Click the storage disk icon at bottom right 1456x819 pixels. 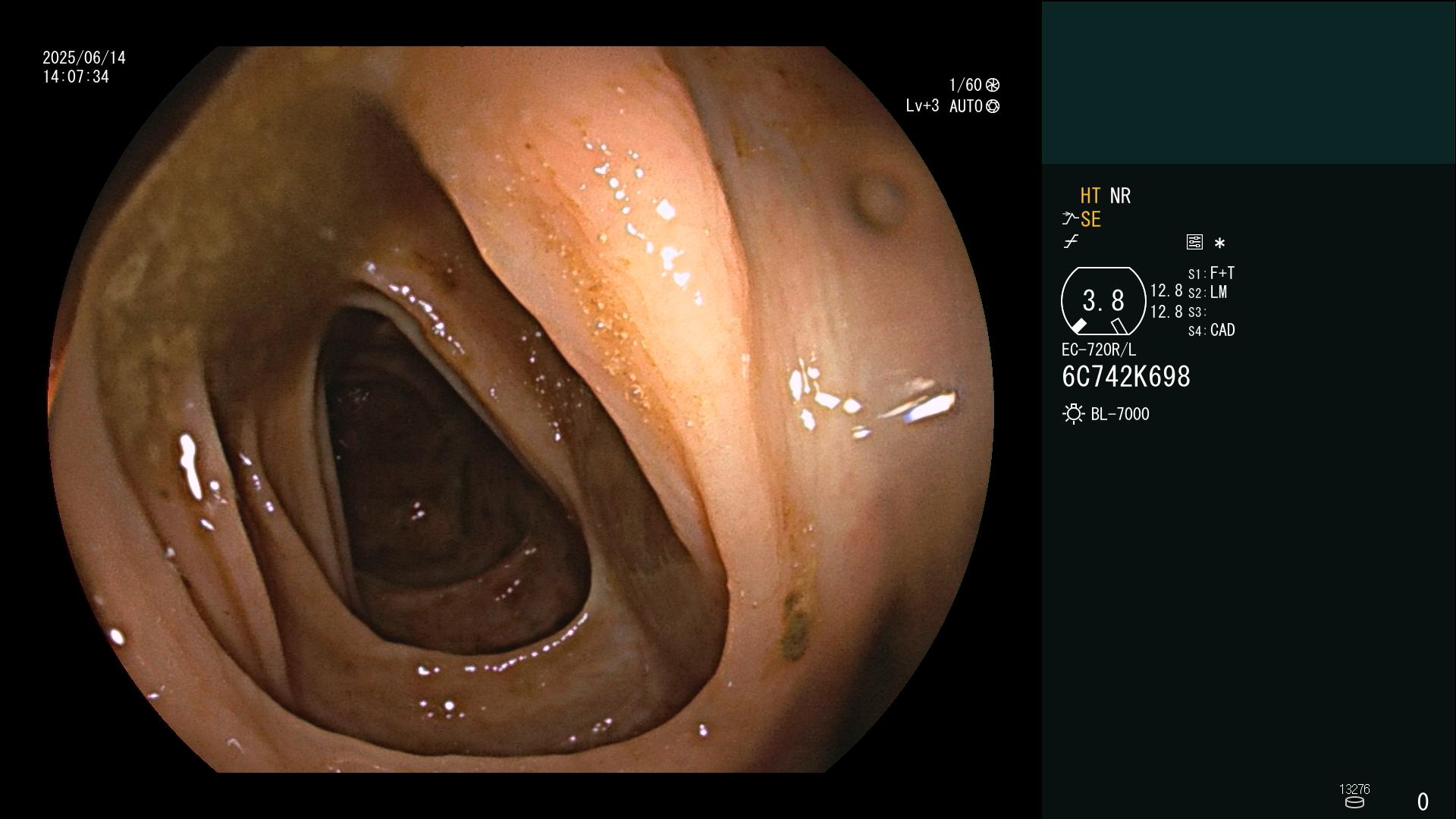(1354, 802)
